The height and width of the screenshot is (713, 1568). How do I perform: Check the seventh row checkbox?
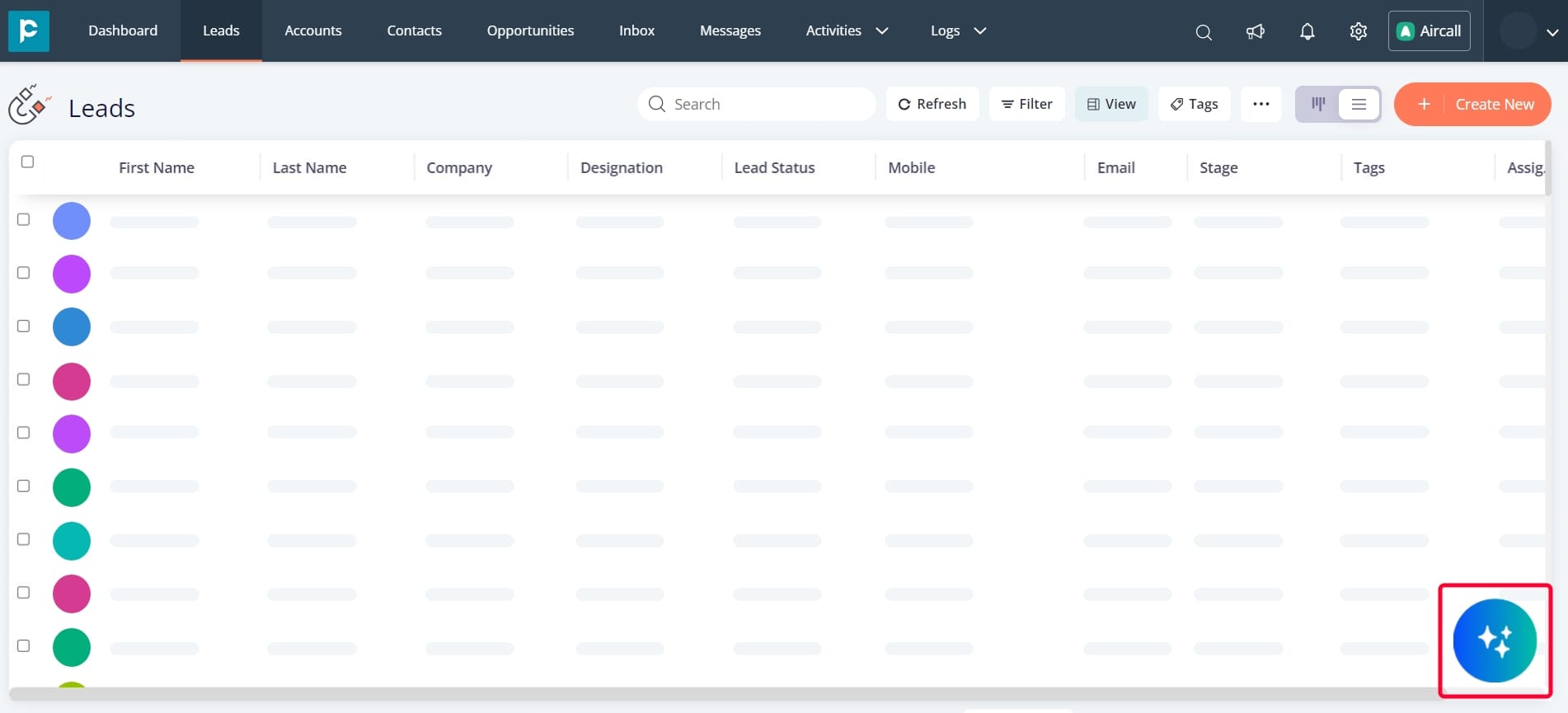click(x=24, y=539)
